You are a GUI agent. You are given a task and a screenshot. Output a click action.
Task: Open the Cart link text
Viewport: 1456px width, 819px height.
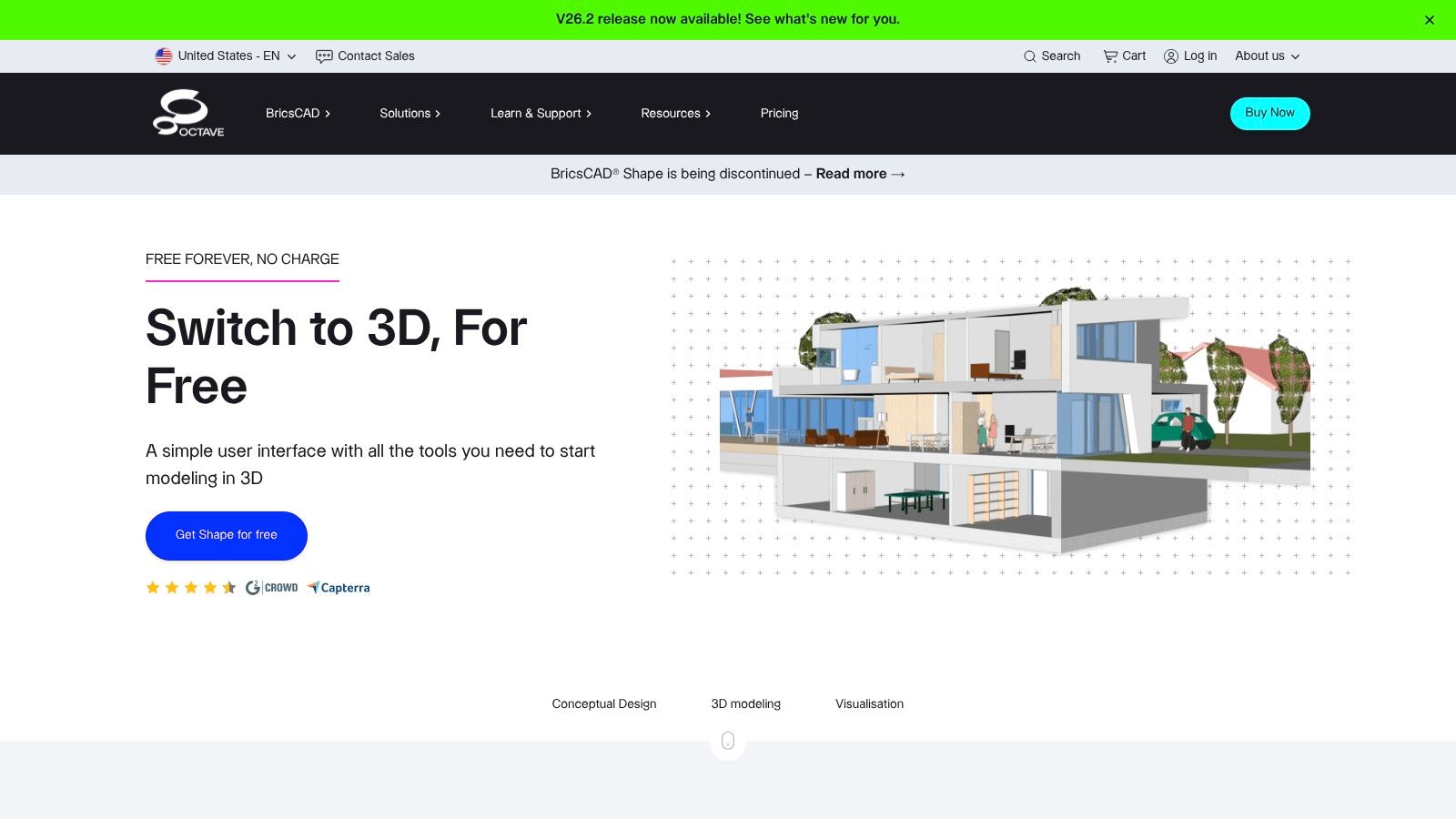click(1134, 56)
